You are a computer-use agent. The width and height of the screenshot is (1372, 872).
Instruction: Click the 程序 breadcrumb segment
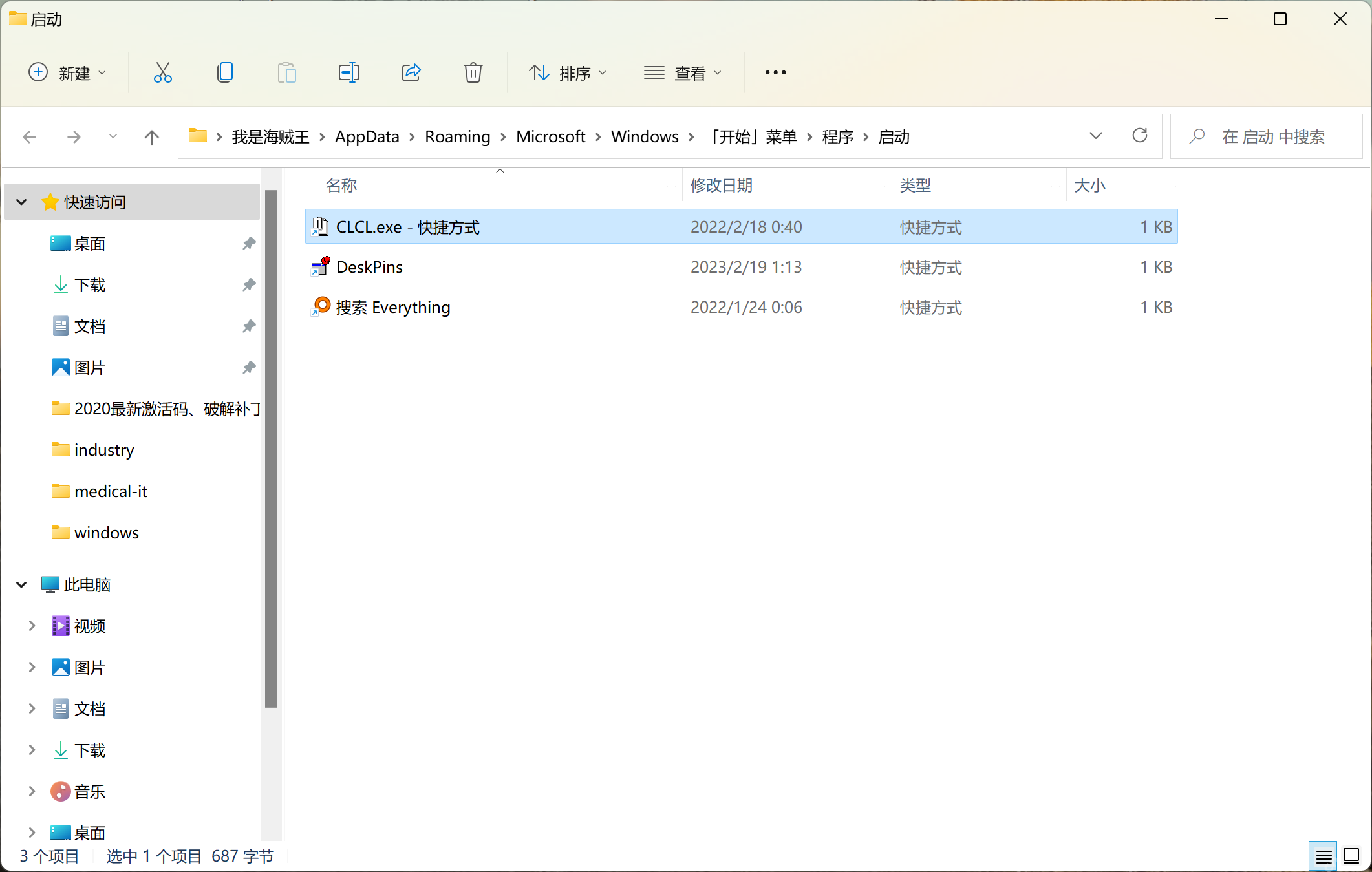pos(838,137)
